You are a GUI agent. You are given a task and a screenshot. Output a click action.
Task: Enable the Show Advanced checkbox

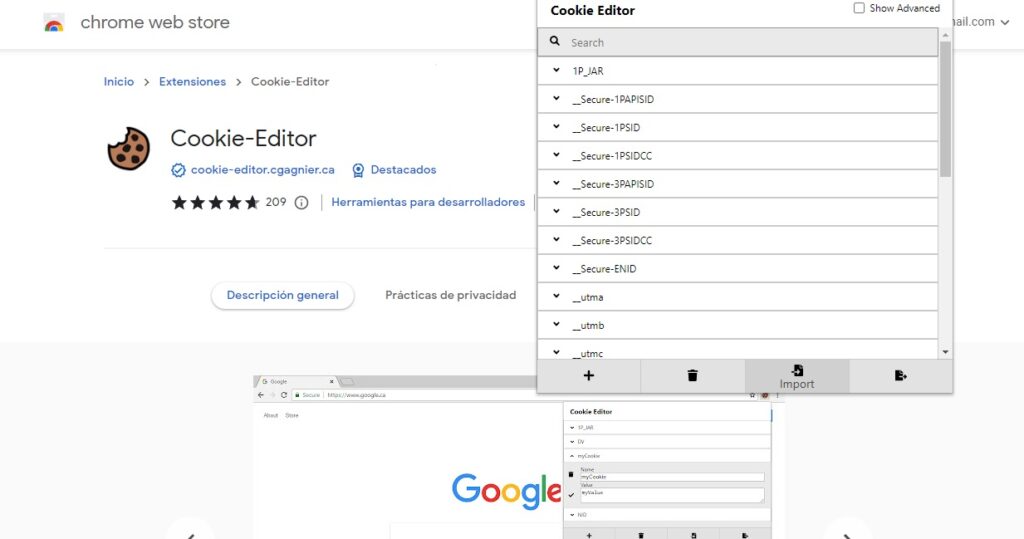[x=859, y=8]
